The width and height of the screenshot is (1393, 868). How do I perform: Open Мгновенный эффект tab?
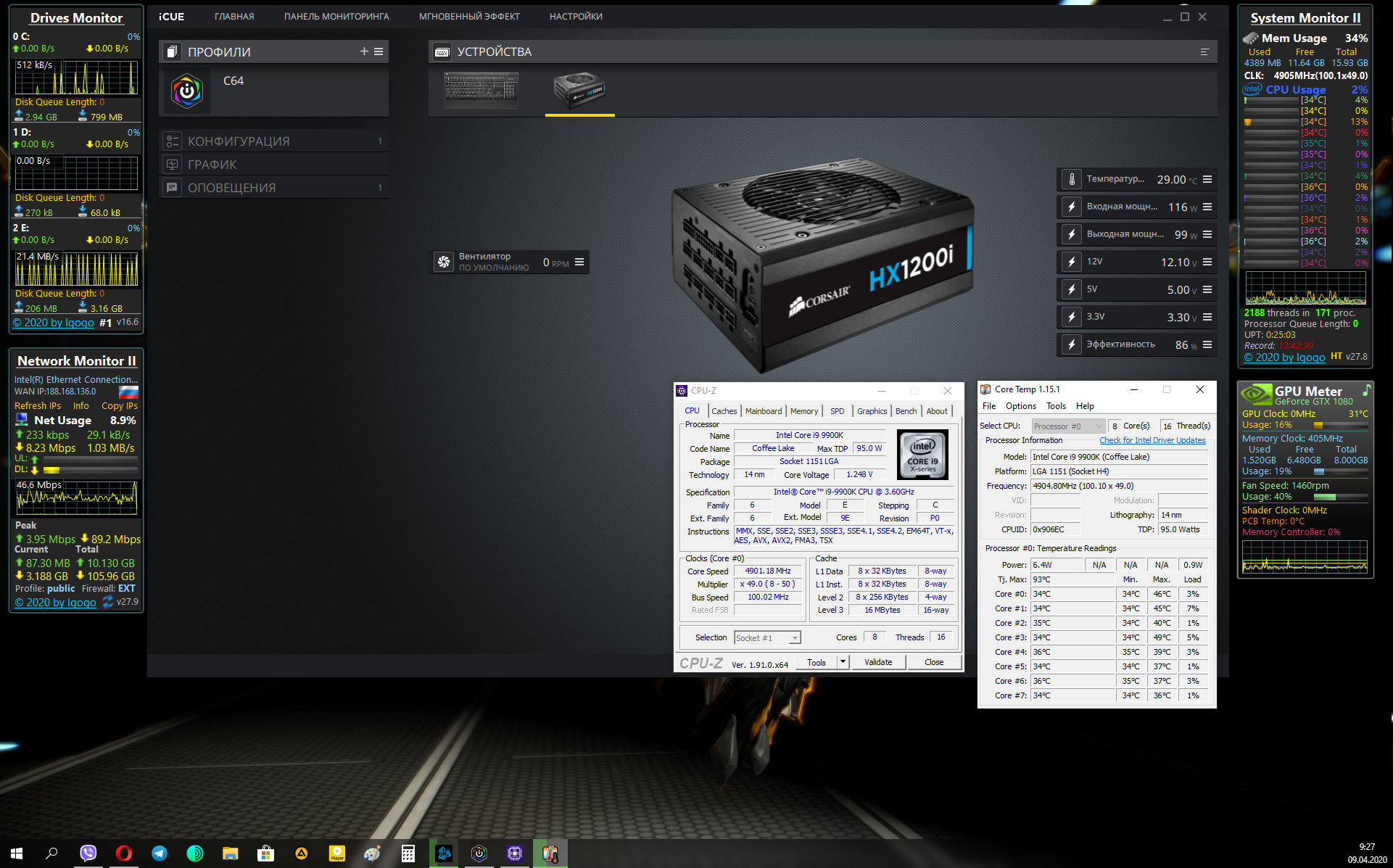(x=469, y=17)
